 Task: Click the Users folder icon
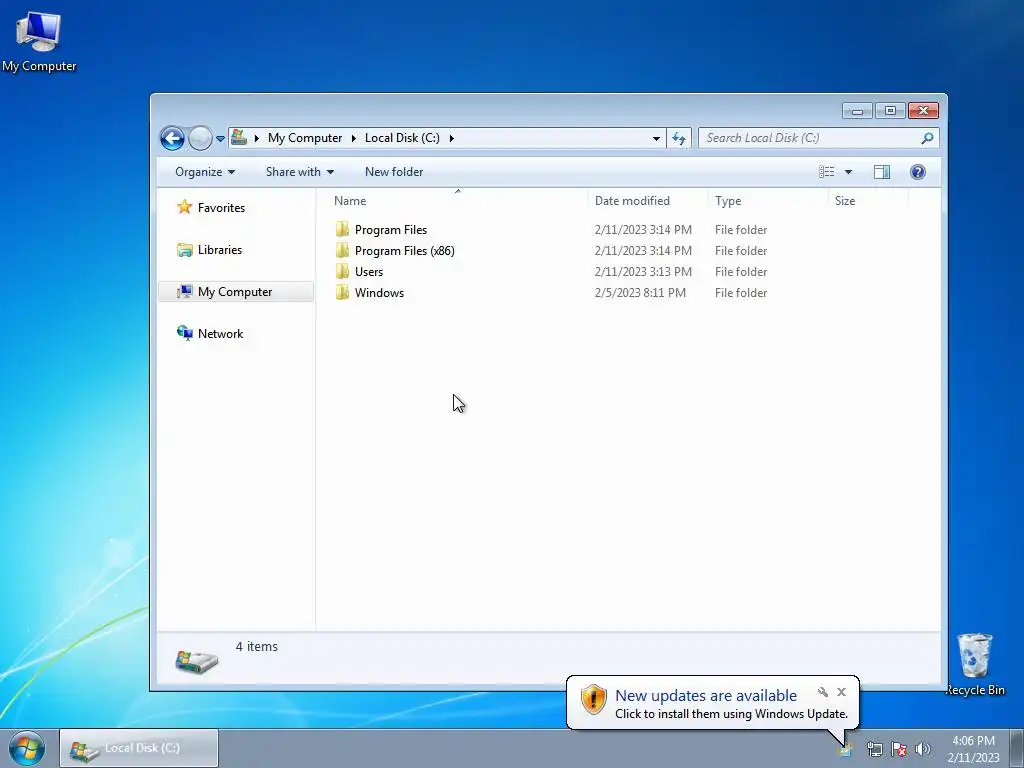(342, 271)
